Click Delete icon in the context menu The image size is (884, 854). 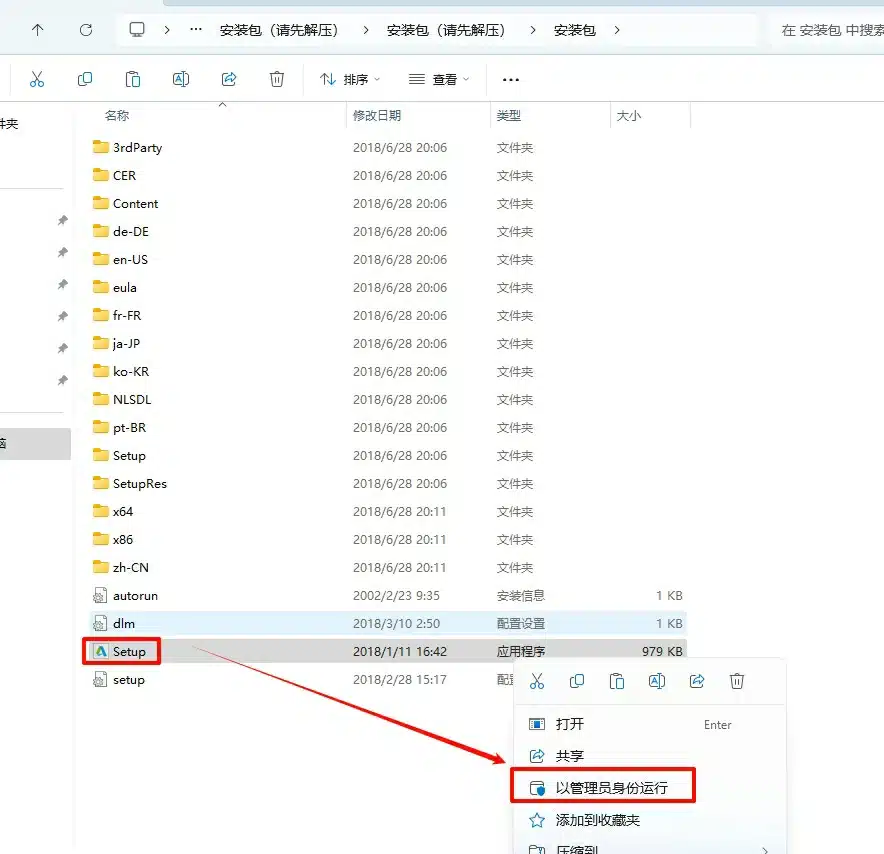(x=737, y=681)
